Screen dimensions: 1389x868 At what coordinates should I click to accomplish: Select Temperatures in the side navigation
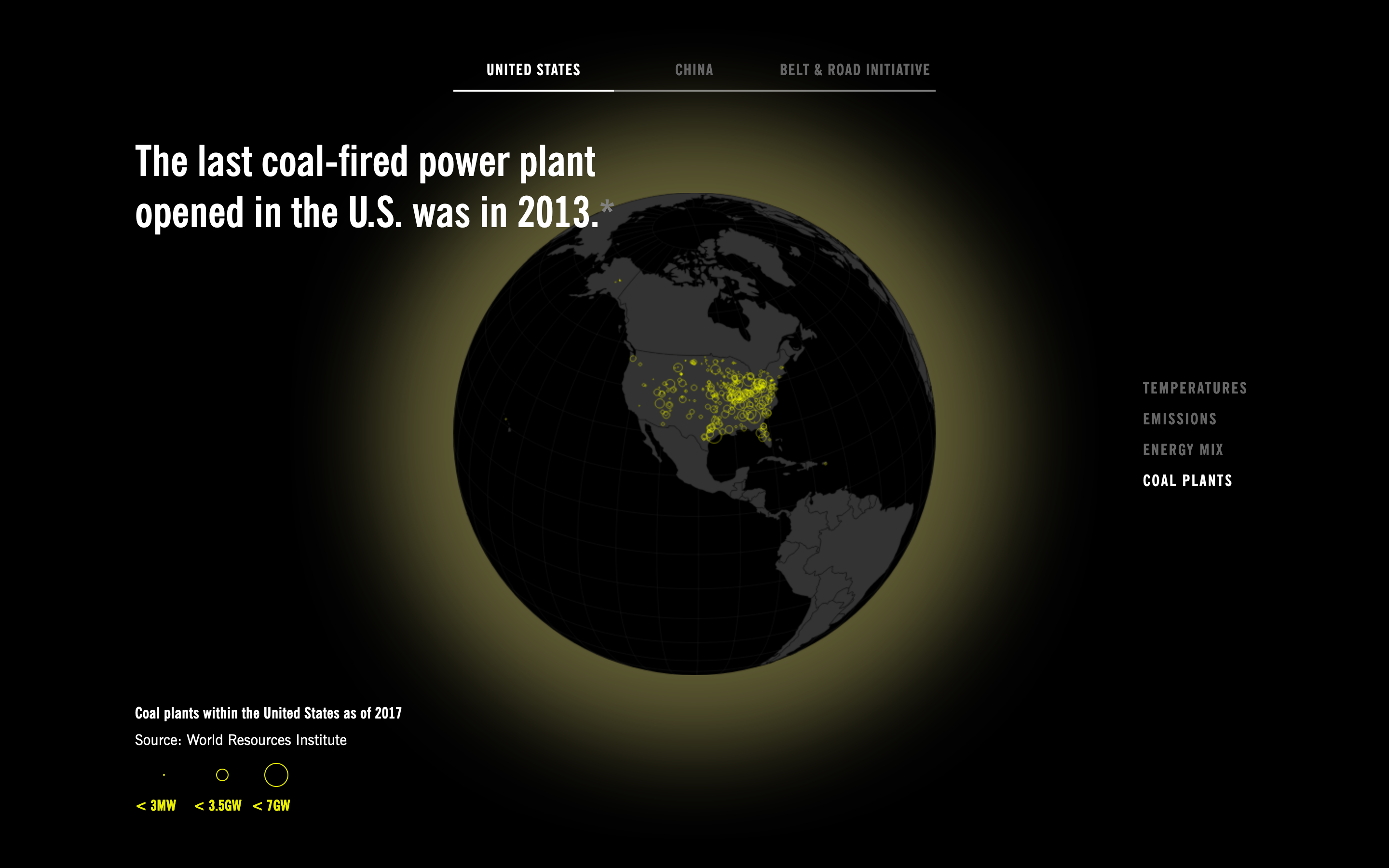[x=1195, y=388]
